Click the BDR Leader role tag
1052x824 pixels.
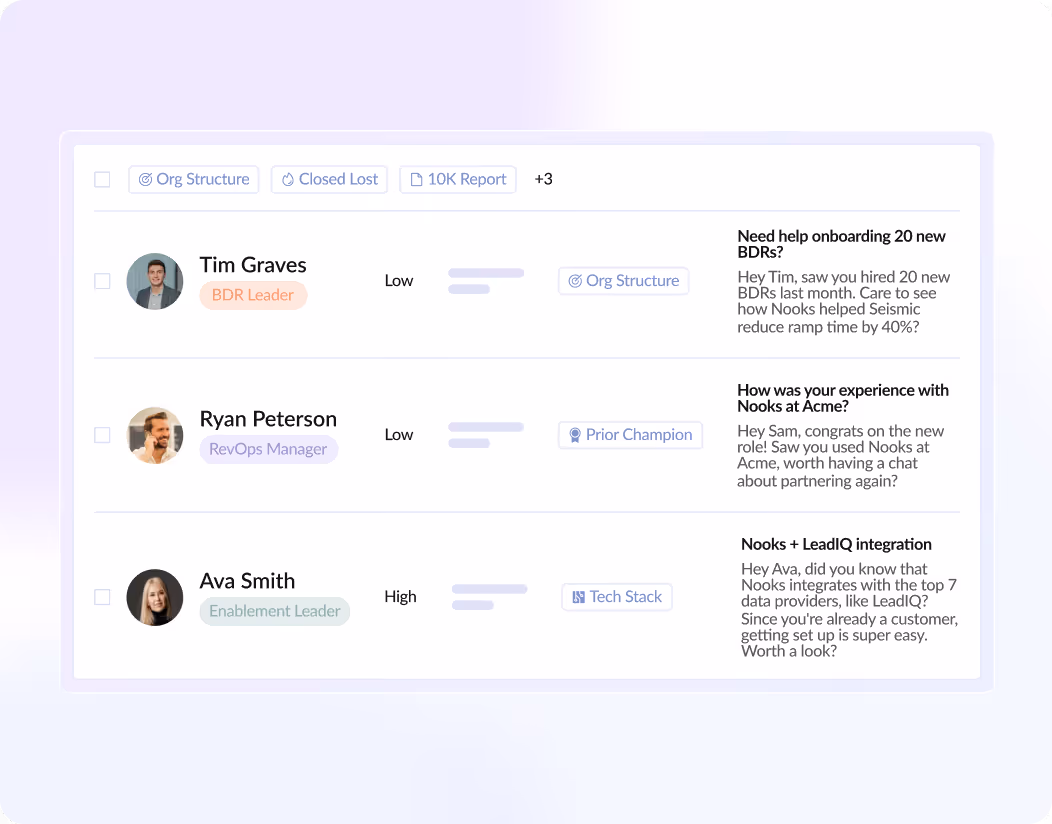click(253, 295)
